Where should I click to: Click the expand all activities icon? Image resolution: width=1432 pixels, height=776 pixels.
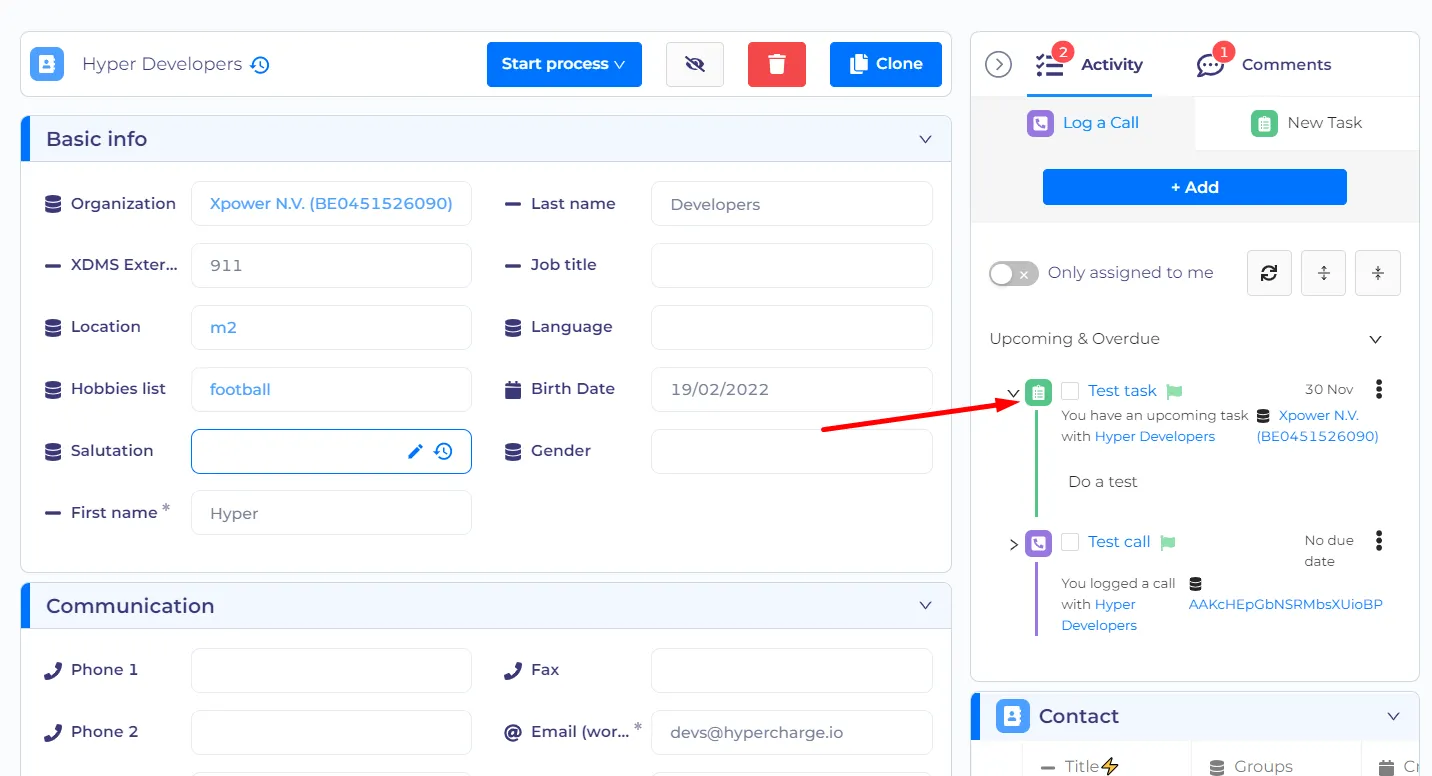click(x=1323, y=273)
